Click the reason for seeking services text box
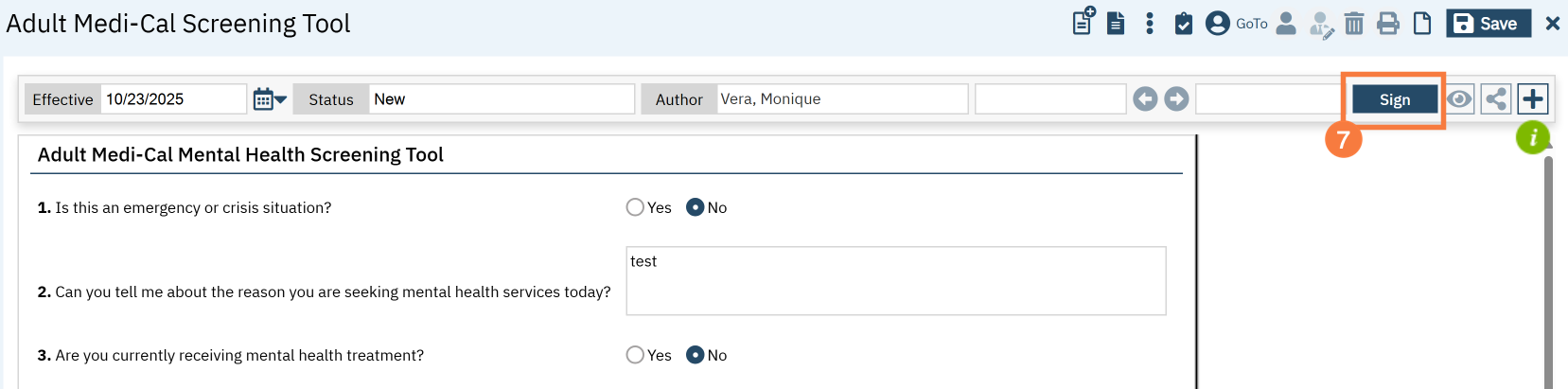 point(895,281)
